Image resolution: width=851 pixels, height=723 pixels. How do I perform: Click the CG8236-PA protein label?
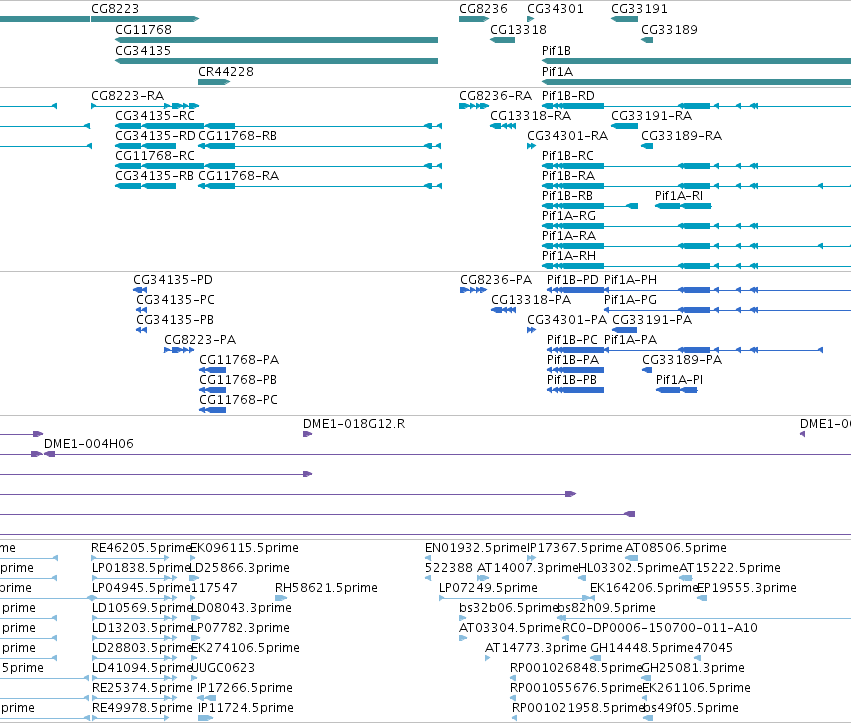click(x=496, y=280)
